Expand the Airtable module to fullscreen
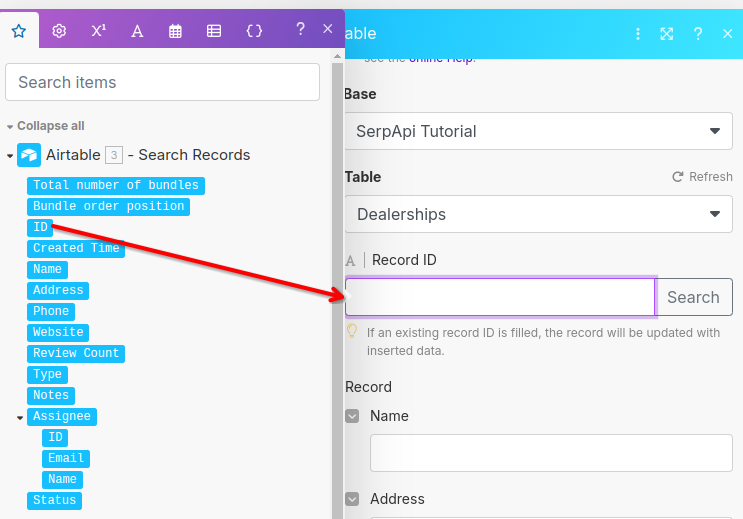Image resolution: width=743 pixels, height=519 pixels. 667,34
